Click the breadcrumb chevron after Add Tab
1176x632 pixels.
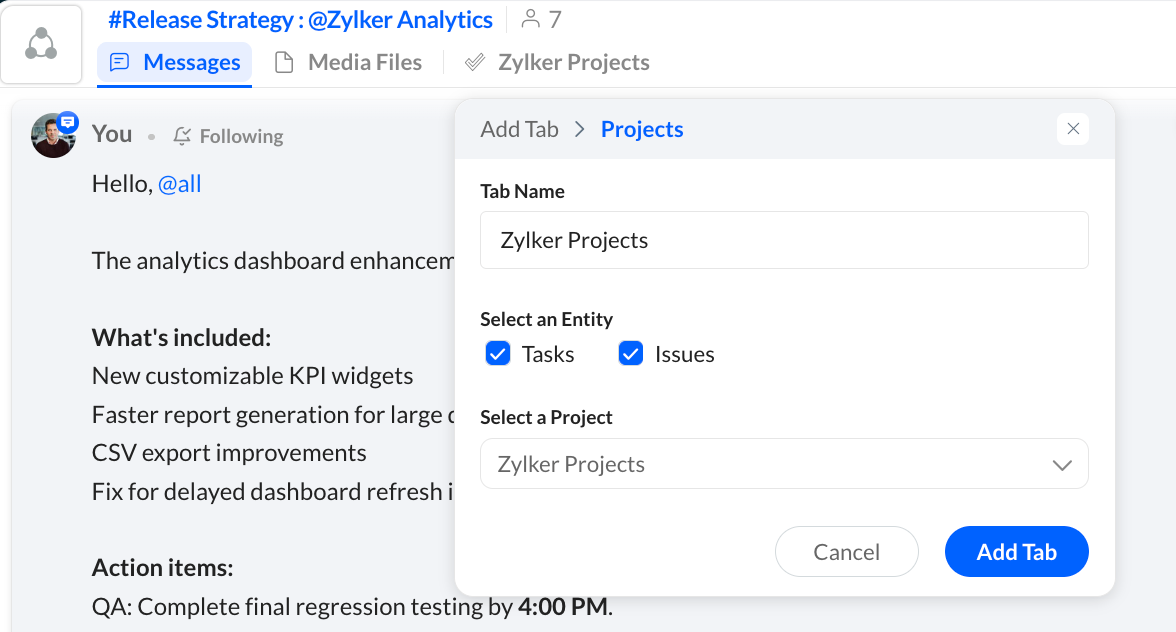(580, 129)
